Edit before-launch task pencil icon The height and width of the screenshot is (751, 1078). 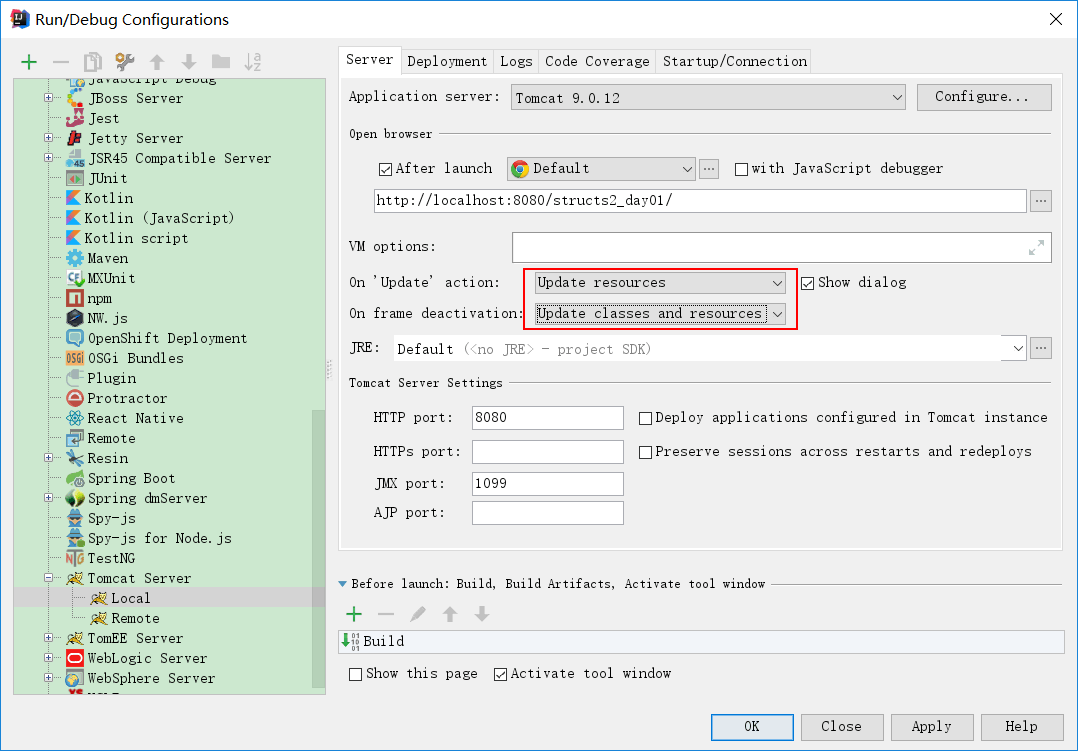point(418,613)
